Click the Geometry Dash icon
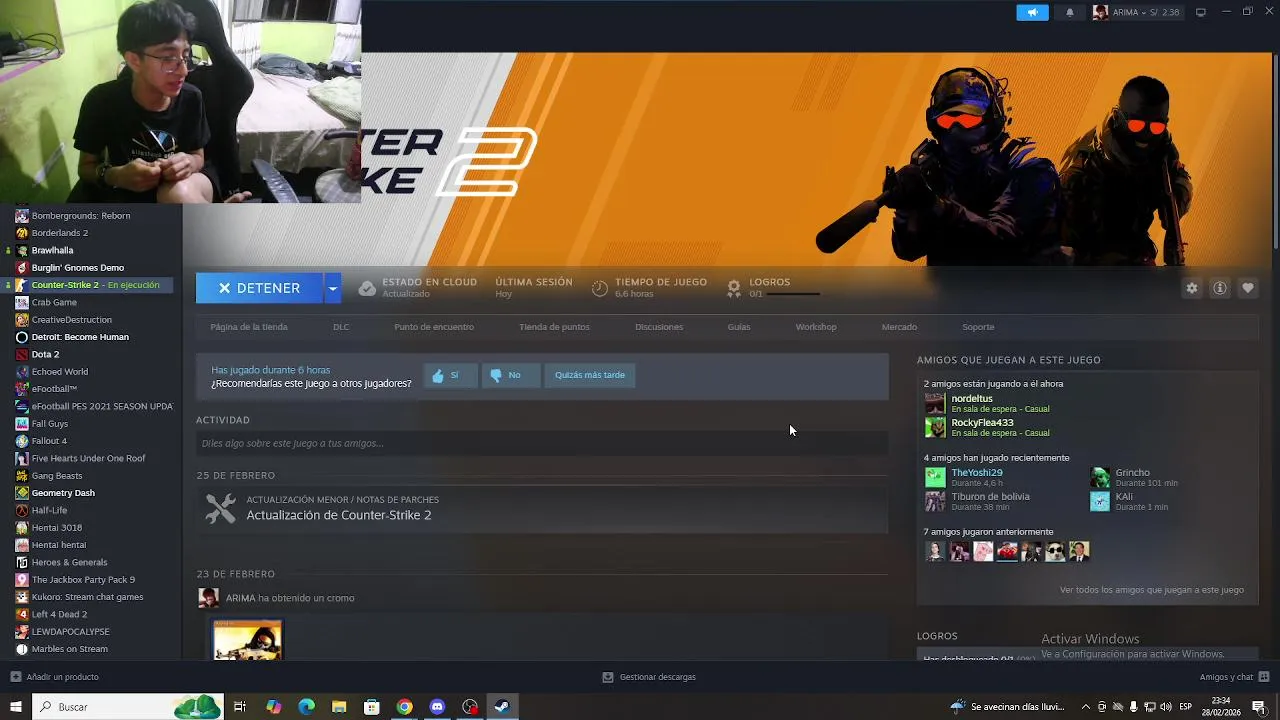Viewport: 1280px width, 720px height. tap(22, 493)
